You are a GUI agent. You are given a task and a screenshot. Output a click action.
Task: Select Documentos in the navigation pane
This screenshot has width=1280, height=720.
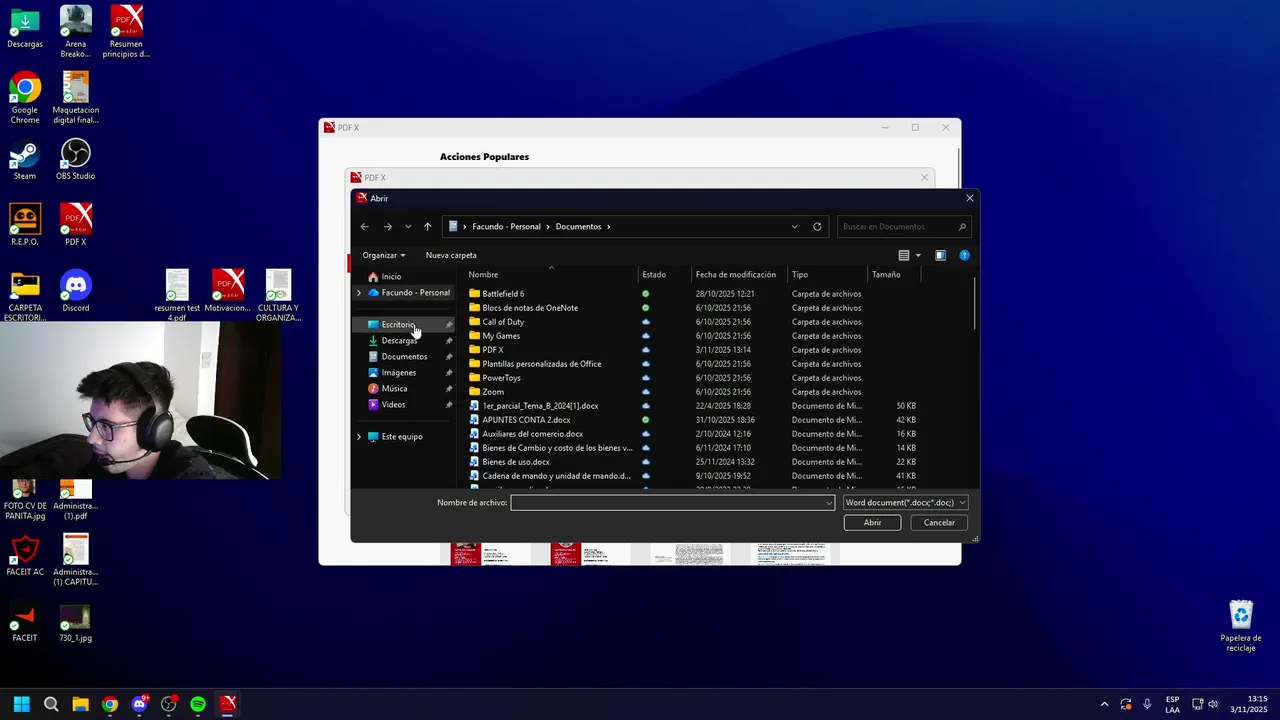coord(404,357)
